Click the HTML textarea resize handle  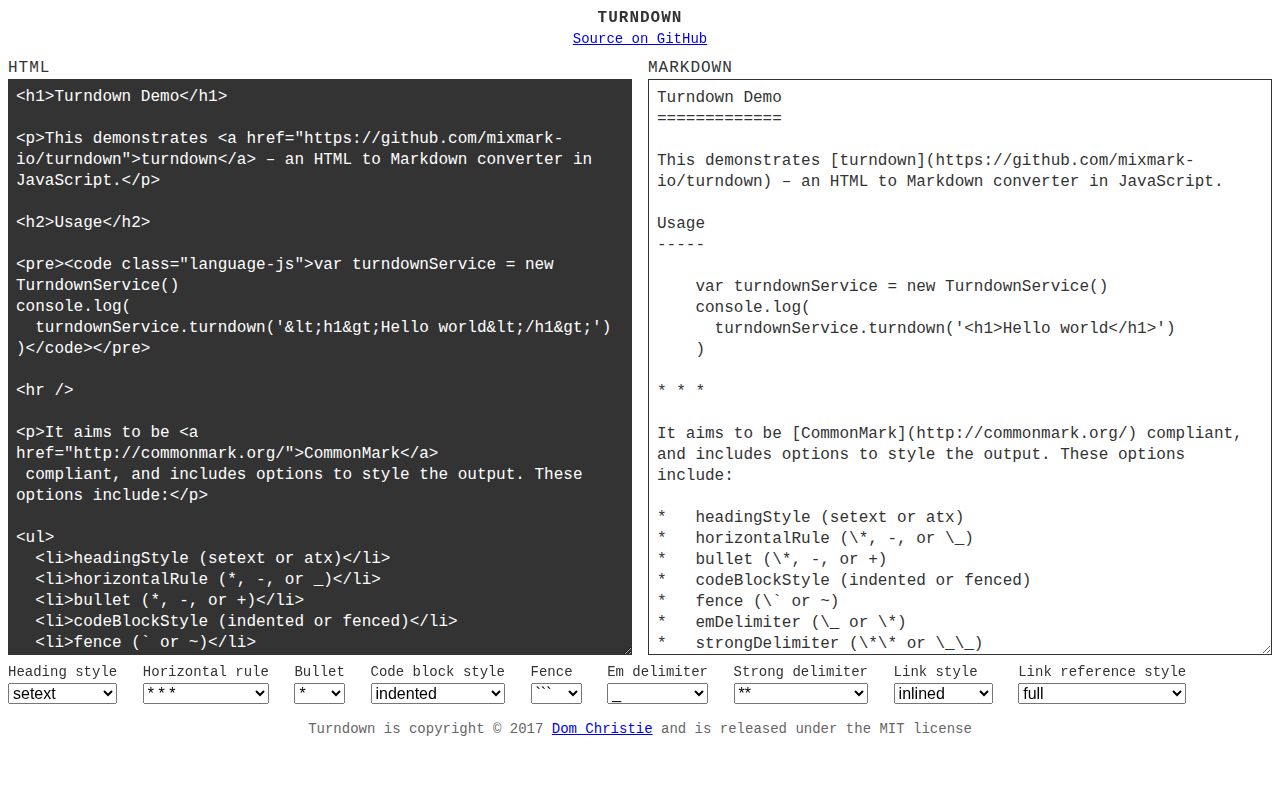(x=625, y=648)
